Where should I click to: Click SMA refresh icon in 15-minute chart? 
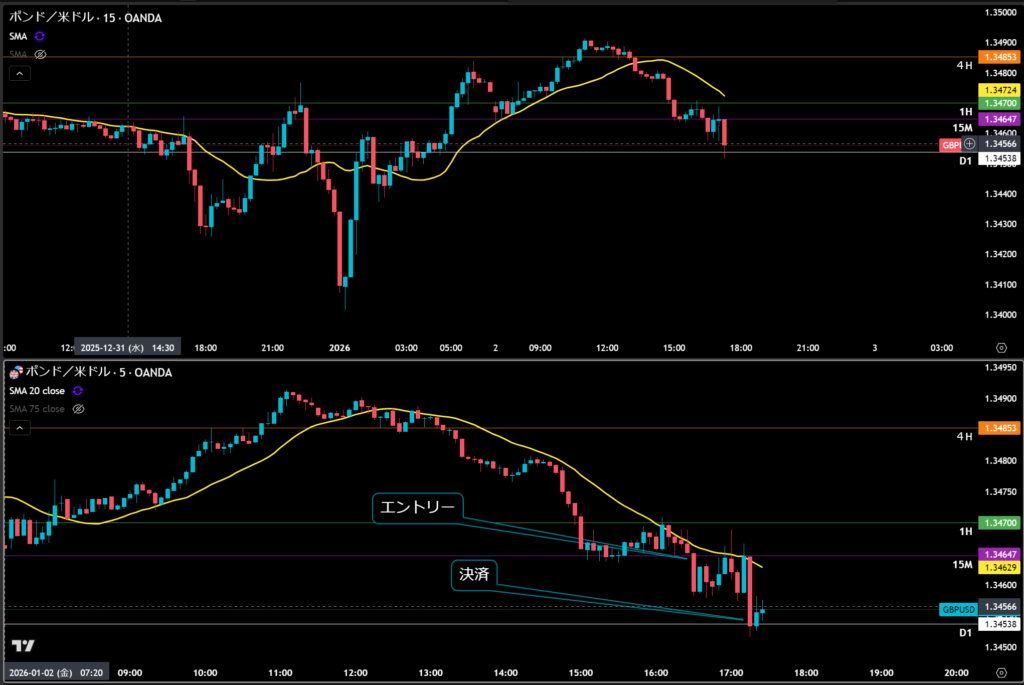coord(40,36)
